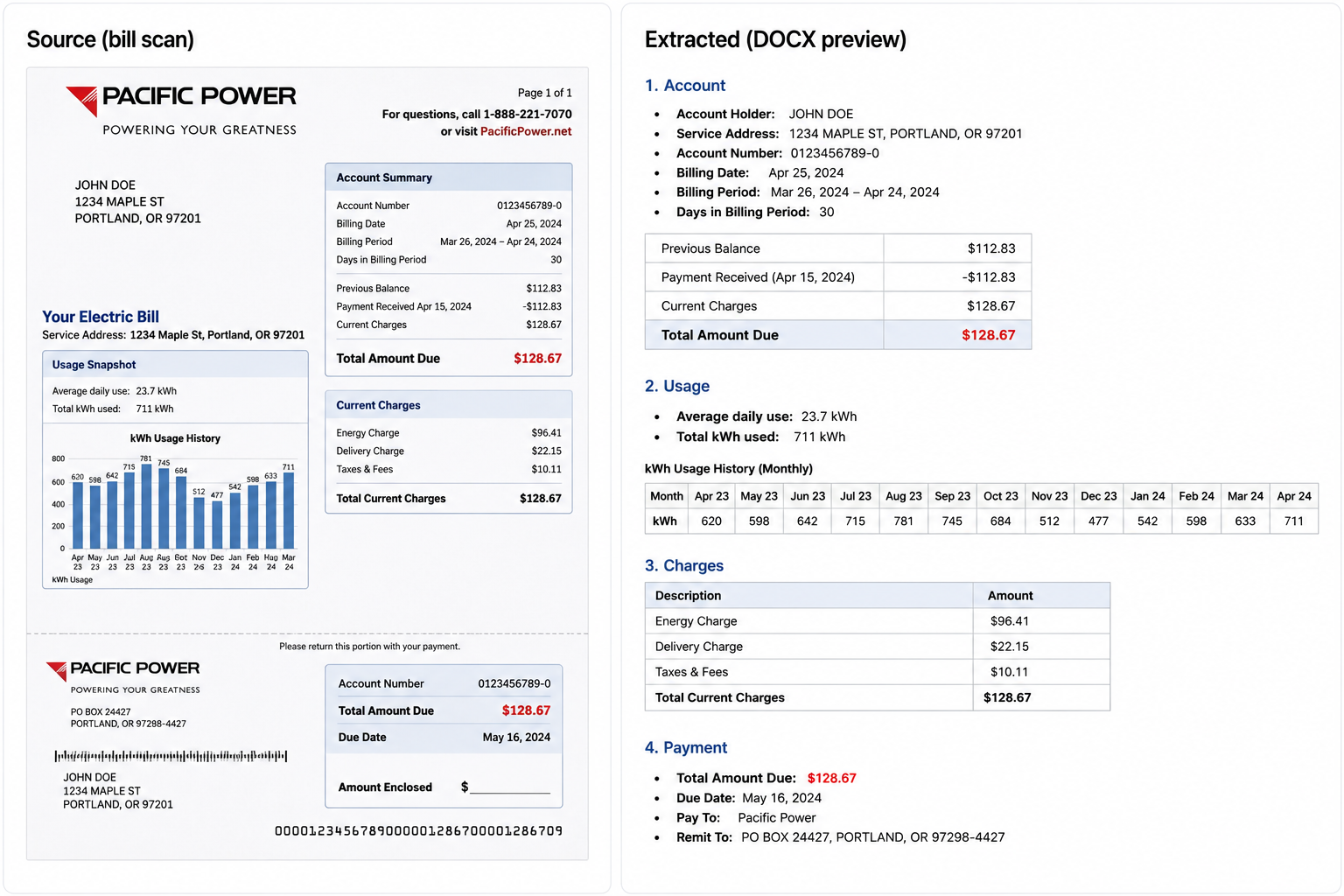Click 'Payment Received (Apr 15, 2024)' table row
This screenshot has height=896, width=1344.
pos(838,277)
